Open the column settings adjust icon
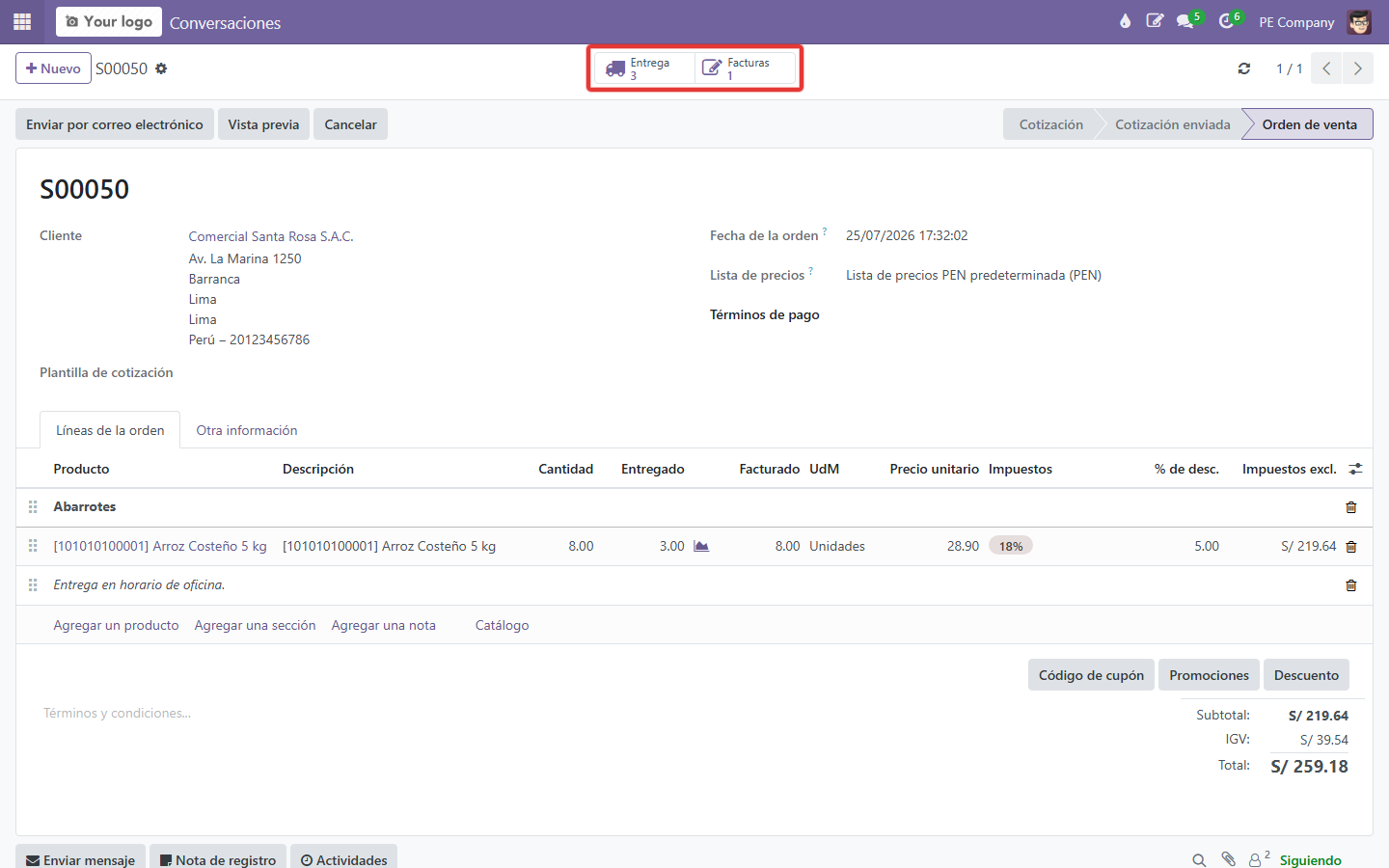This screenshot has width=1389, height=868. (x=1355, y=469)
